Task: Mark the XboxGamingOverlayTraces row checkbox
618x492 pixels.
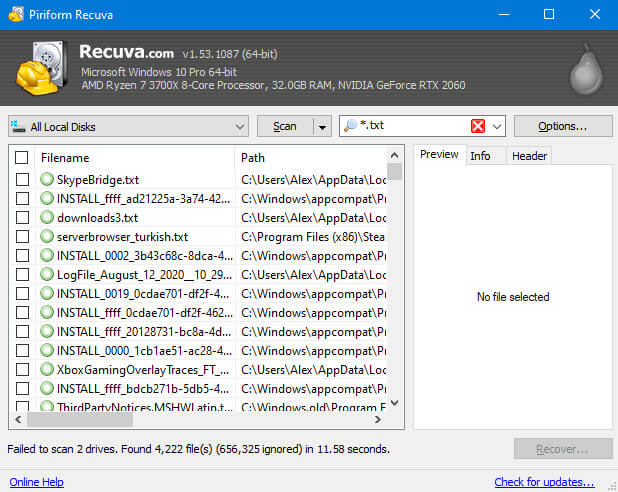Action: 22,369
